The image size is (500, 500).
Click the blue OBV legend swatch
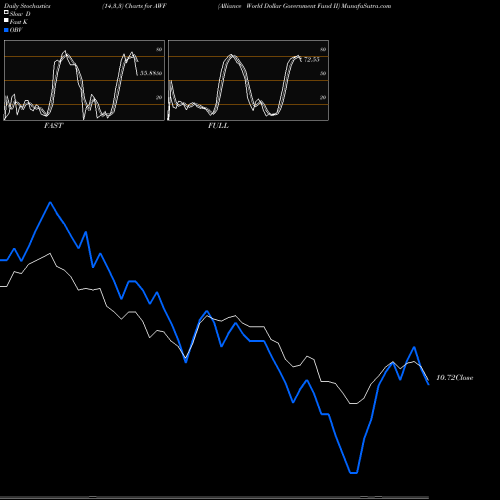(x=6, y=30)
